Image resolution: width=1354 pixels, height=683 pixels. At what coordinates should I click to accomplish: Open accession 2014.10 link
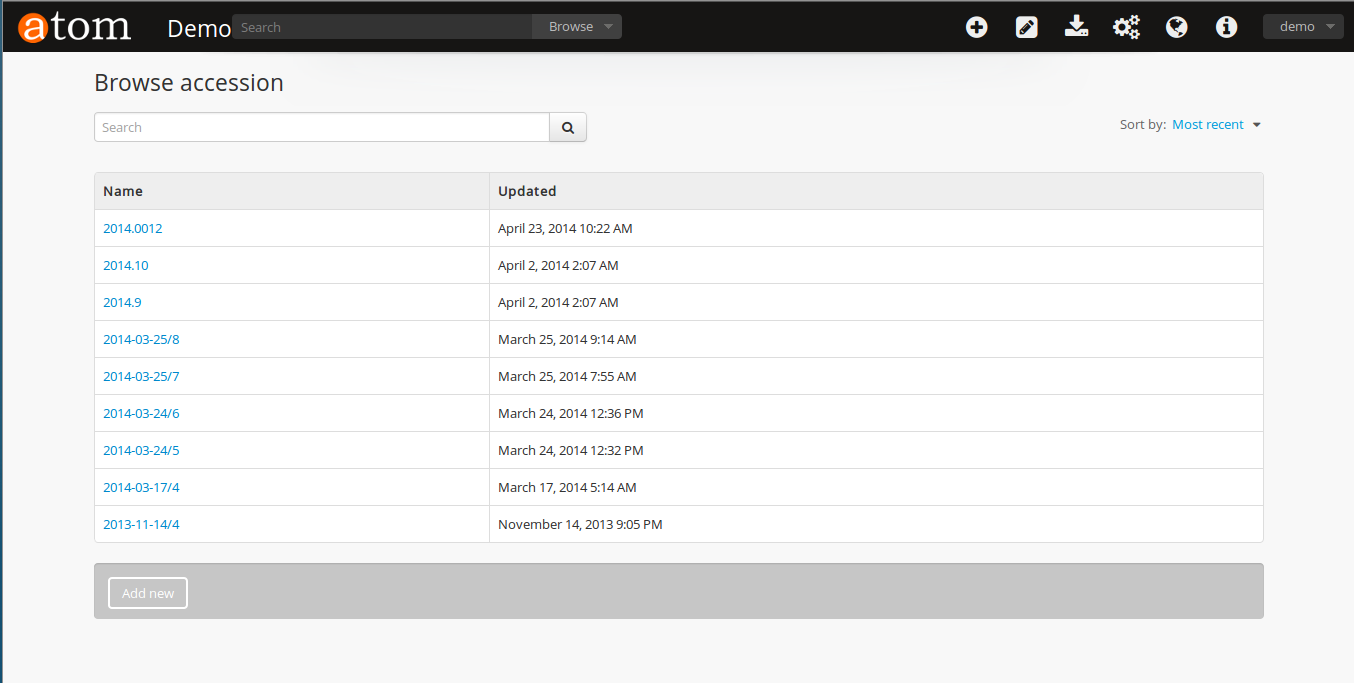126,265
